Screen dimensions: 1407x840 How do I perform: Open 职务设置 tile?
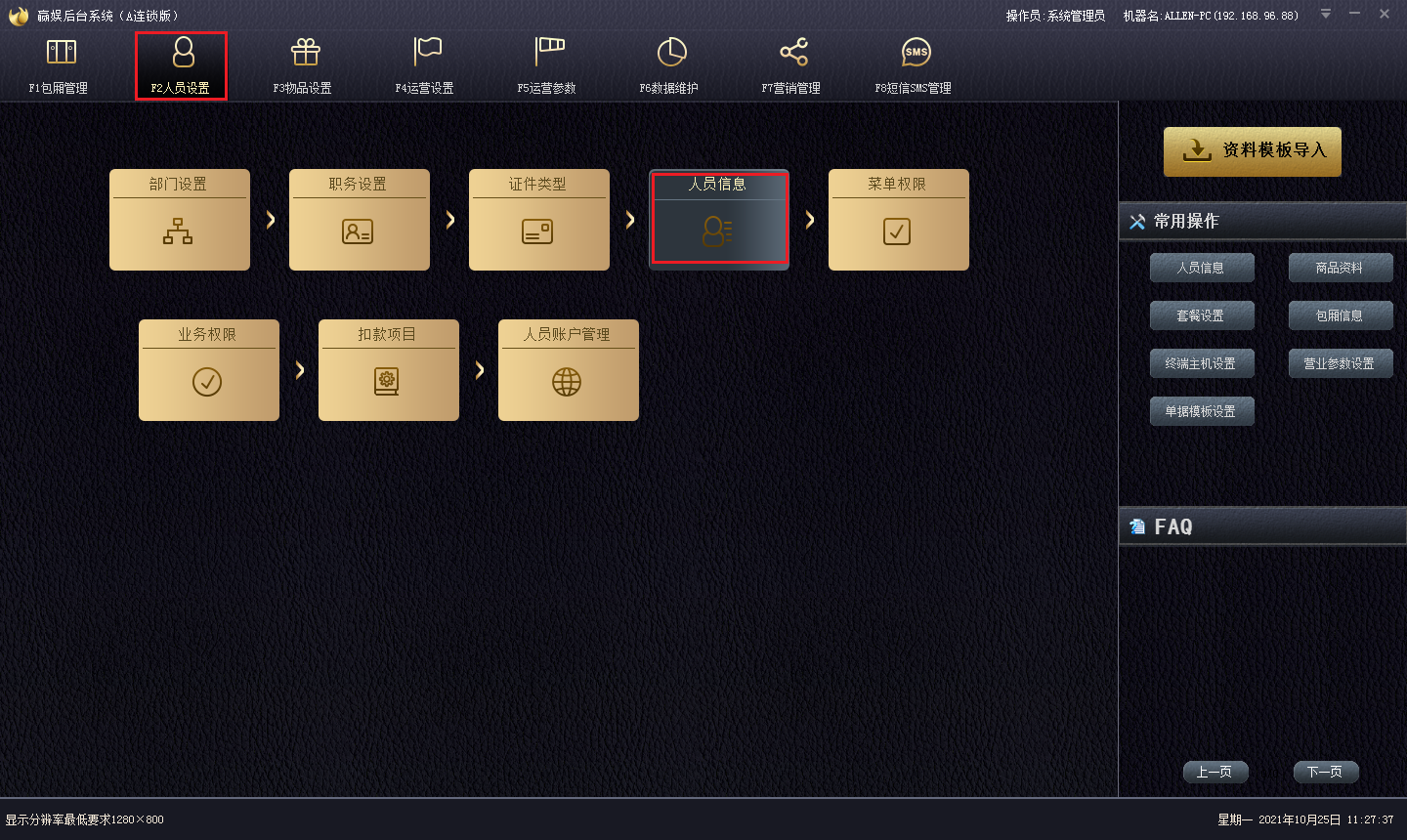[x=360, y=220]
